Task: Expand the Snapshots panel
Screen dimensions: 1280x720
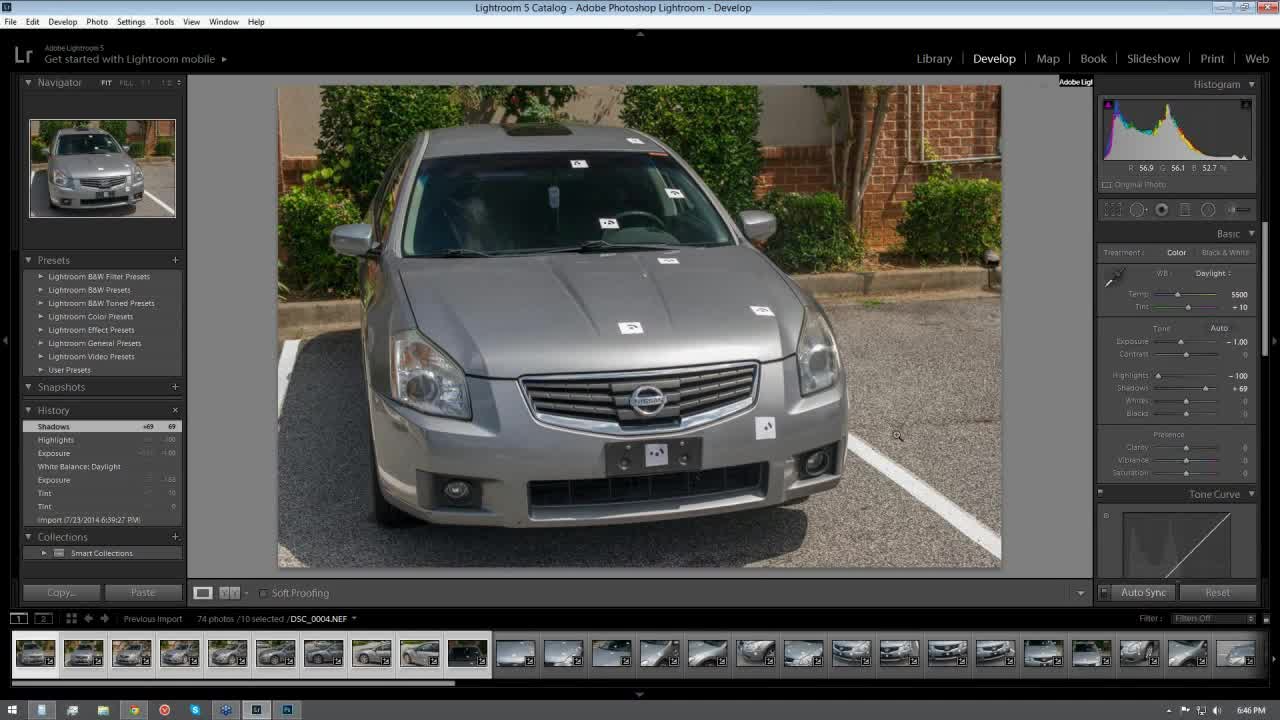Action: (28, 387)
